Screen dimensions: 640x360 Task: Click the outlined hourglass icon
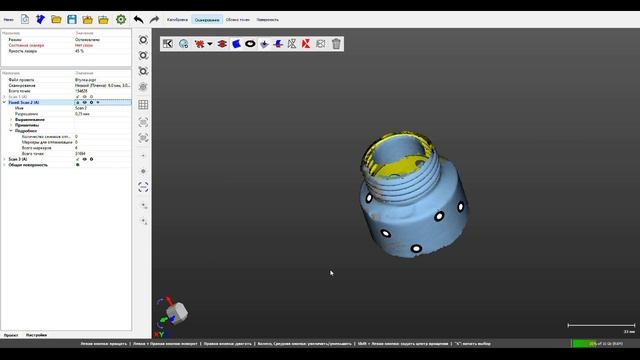pyautogui.click(x=292, y=44)
